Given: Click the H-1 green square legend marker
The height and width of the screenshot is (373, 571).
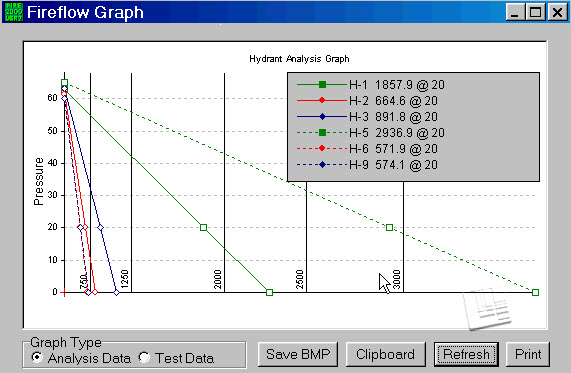Looking at the screenshot, I should (322, 85).
